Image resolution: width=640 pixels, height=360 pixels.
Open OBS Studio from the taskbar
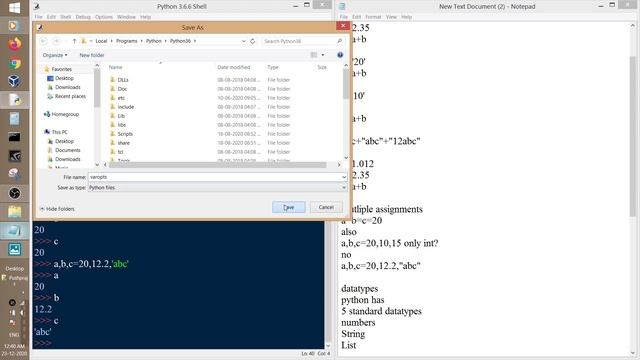pos(14,193)
